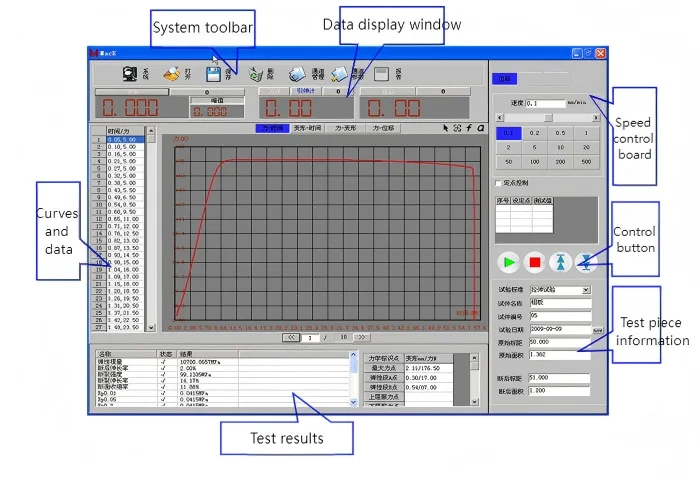Image resolution: width=700 pixels, height=480 pixels.
Task: Click the crosshead move-down arrows button
Action: click(x=586, y=262)
